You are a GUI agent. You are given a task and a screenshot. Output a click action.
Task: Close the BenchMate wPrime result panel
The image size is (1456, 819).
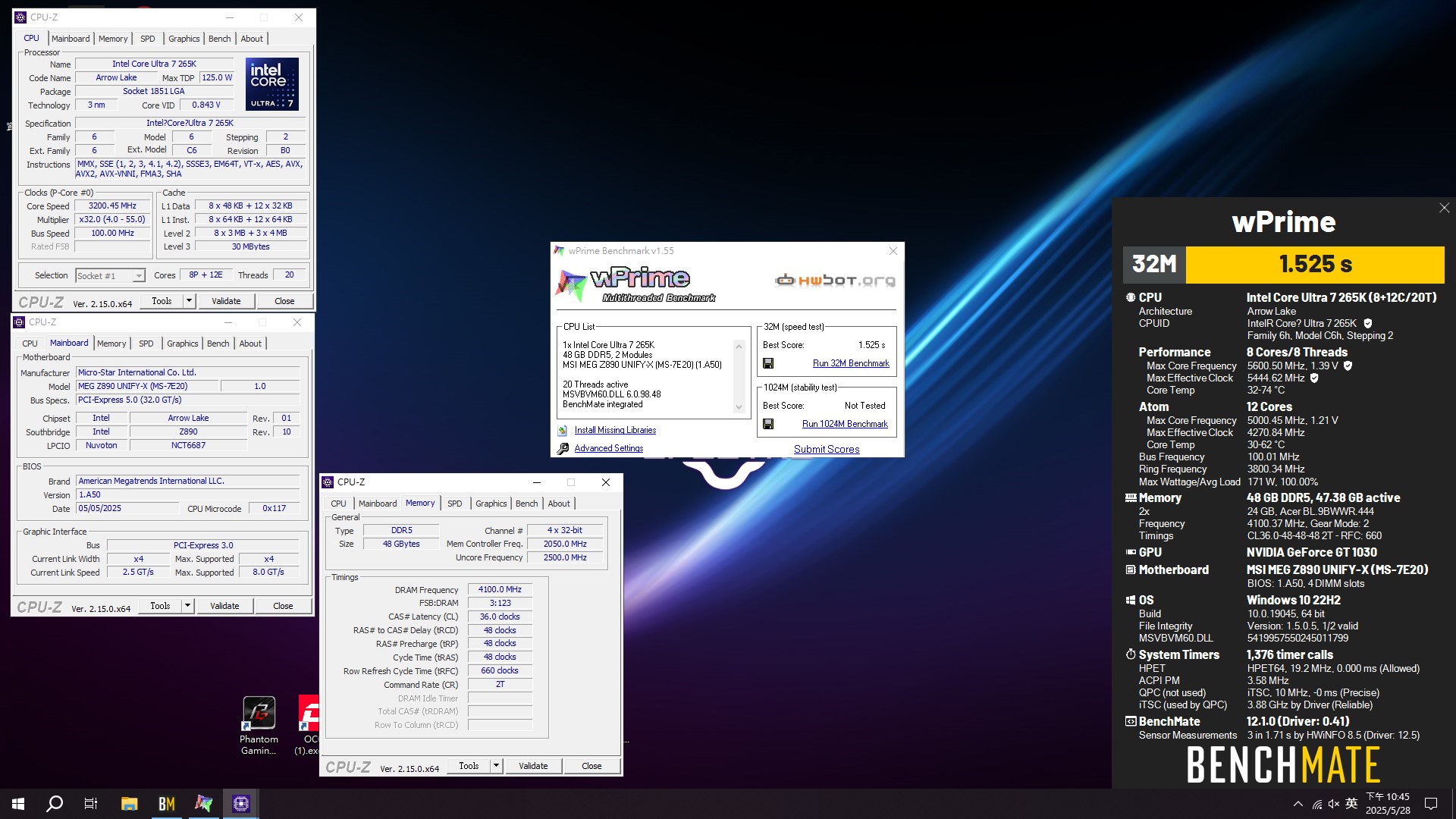click(1444, 208)
